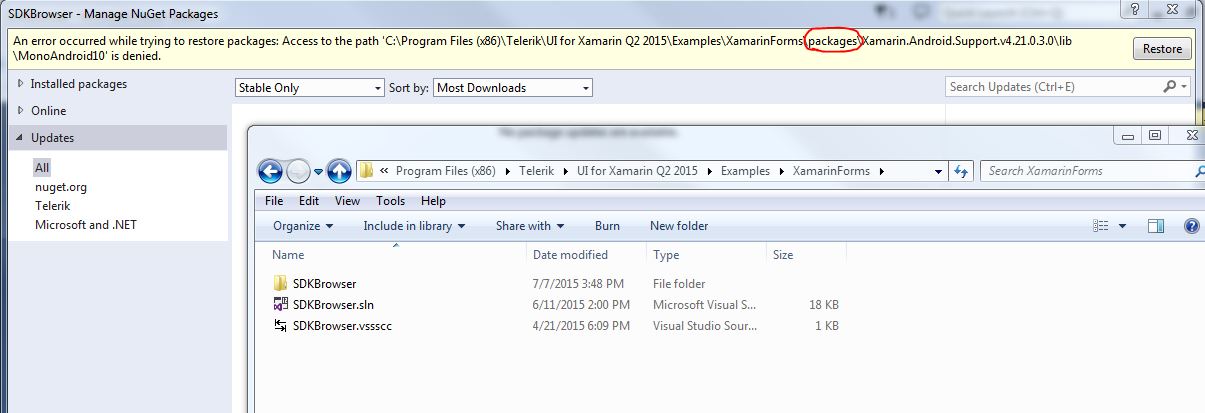Open the recent locations dropdown arrow
This screenshot has width=1205, height=413.
[318, 172]
